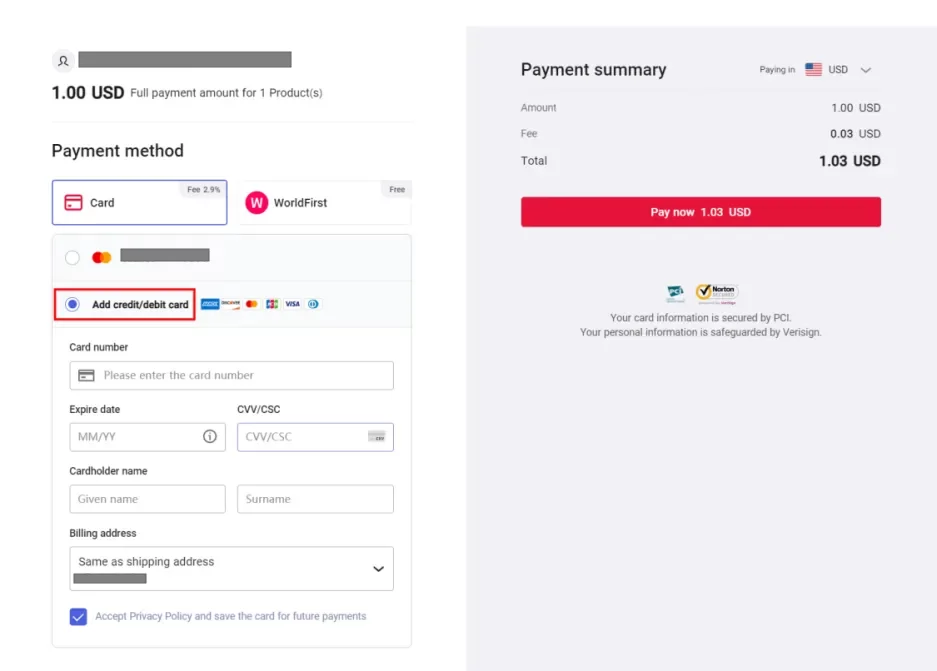The width and height of the screenshot is (937, 671).
Task: Click the user profile icon
Action: tap(63, 61)
